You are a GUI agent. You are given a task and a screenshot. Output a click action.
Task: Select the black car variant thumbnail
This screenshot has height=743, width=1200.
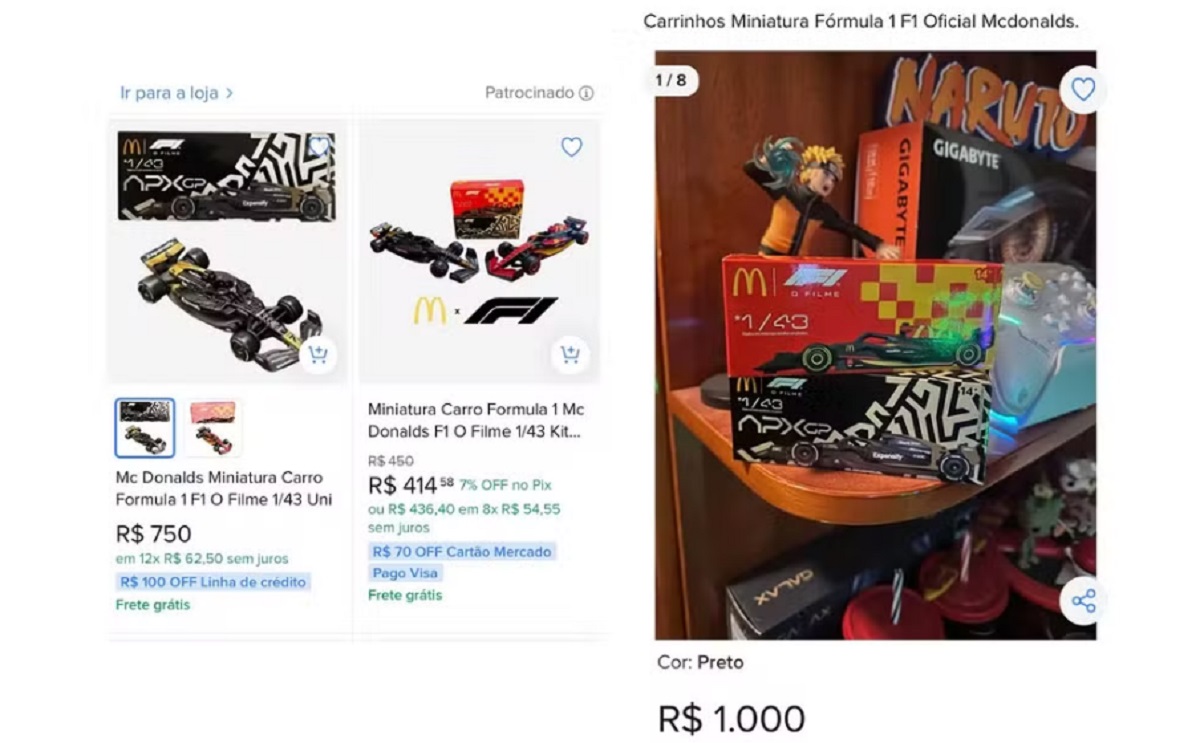145,428
